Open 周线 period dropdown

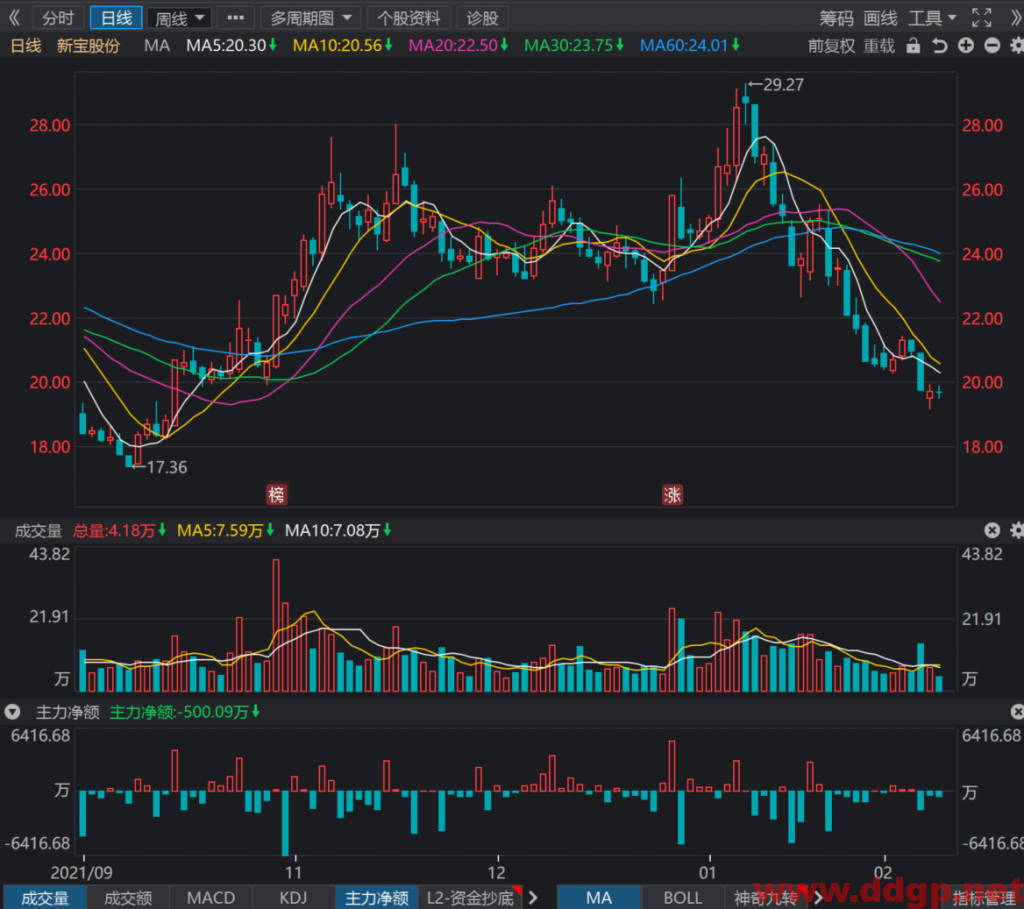point(180,18)
